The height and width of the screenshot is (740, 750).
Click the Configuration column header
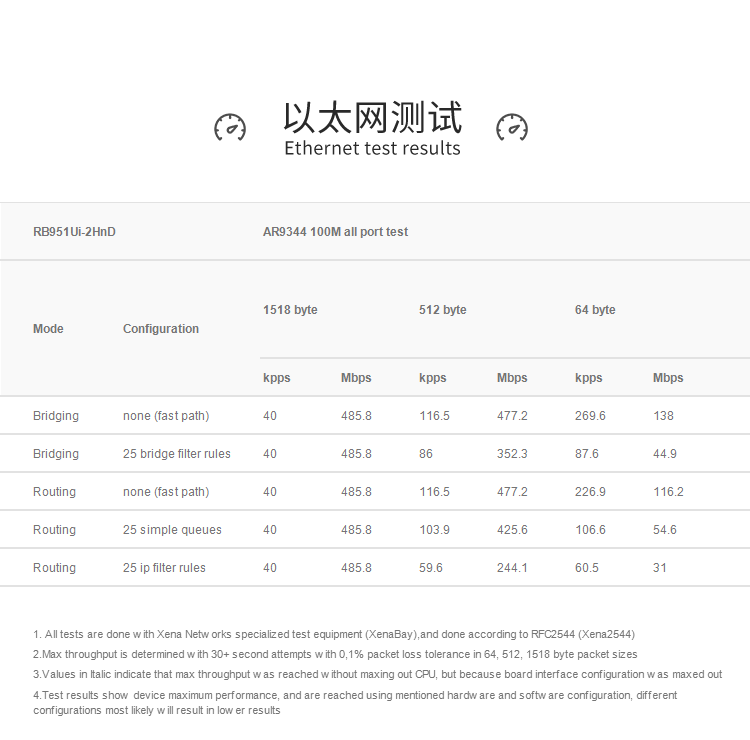(161, 329)
